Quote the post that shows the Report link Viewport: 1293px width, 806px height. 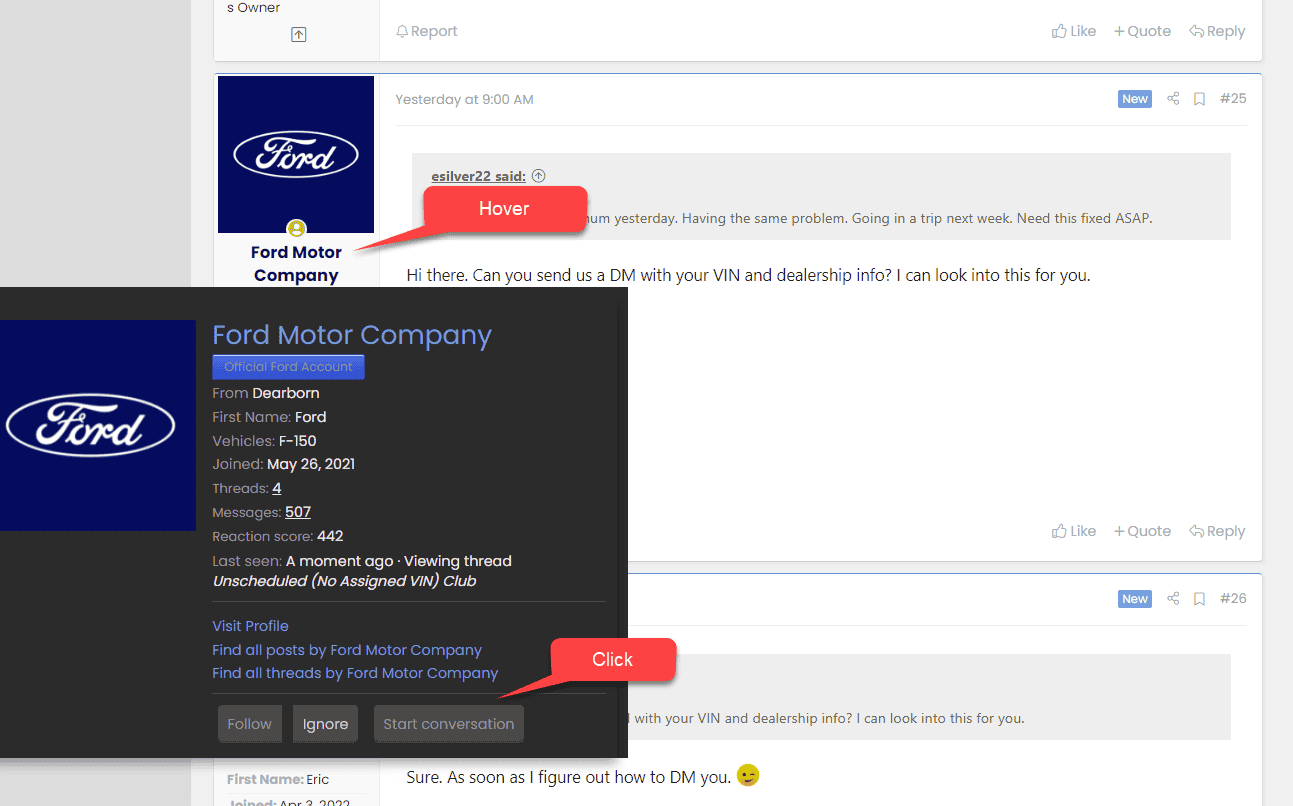pyautogui.click(x=1142, y=31)
